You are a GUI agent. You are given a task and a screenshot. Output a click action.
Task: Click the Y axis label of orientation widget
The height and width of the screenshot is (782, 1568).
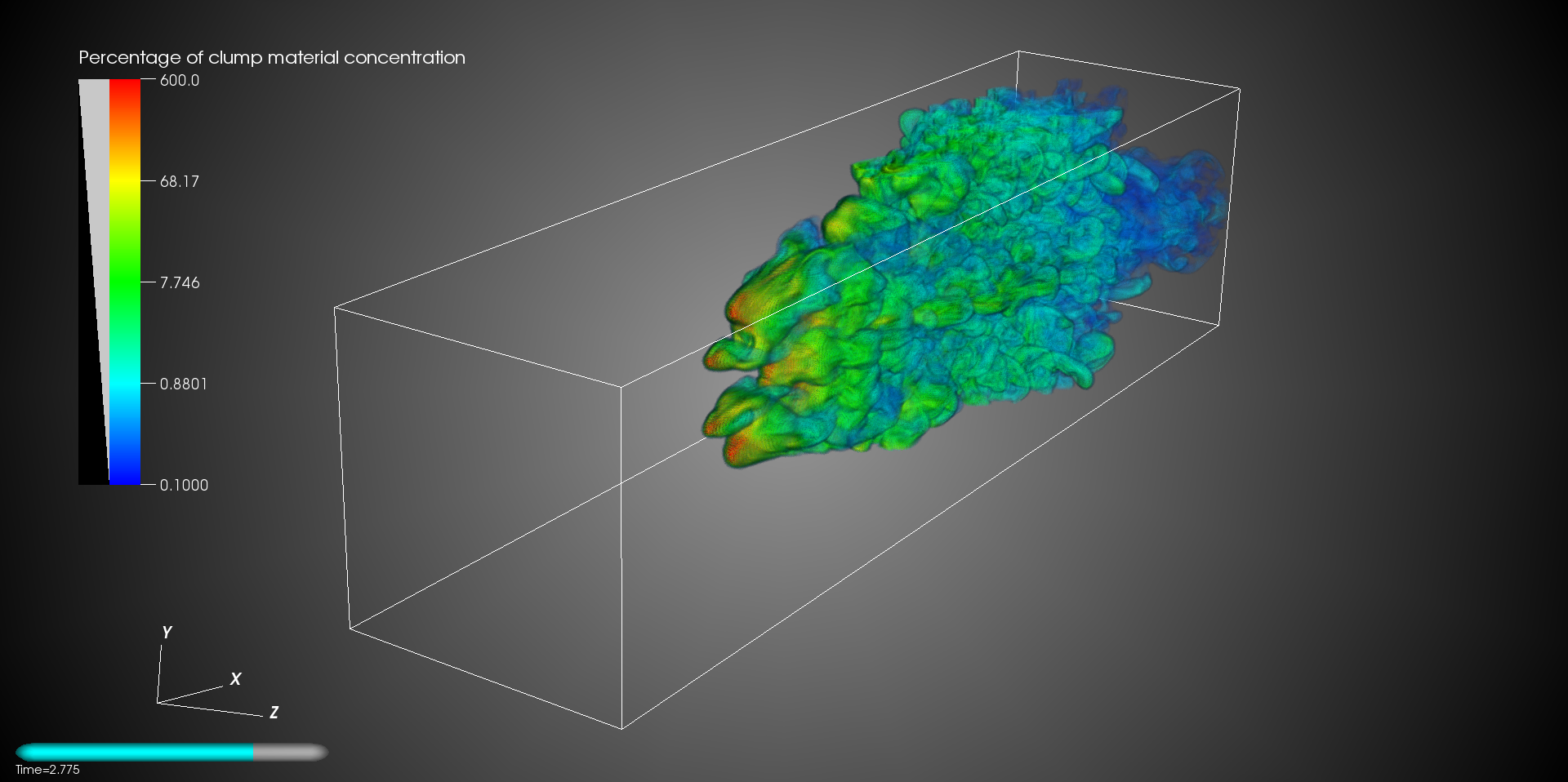[167, 633]
